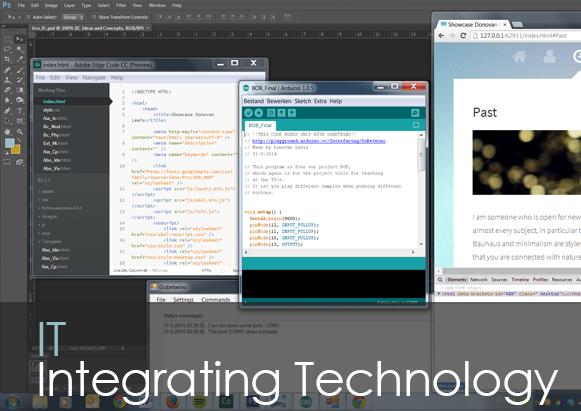Select the Gradient tool in Photoshop

click(x=19, y=90)
